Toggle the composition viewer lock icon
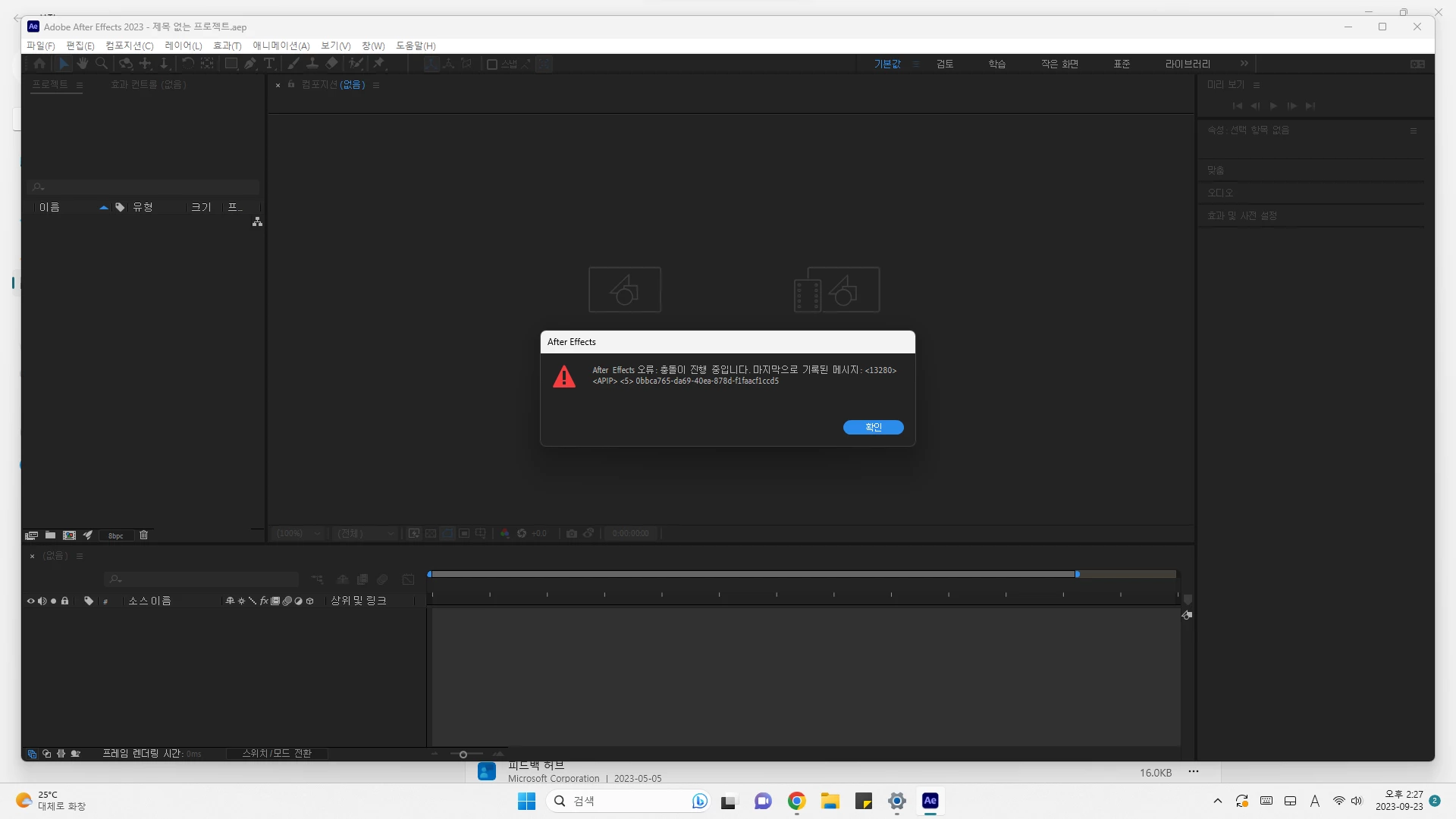Screen dimensions: 1456x819 291,84
